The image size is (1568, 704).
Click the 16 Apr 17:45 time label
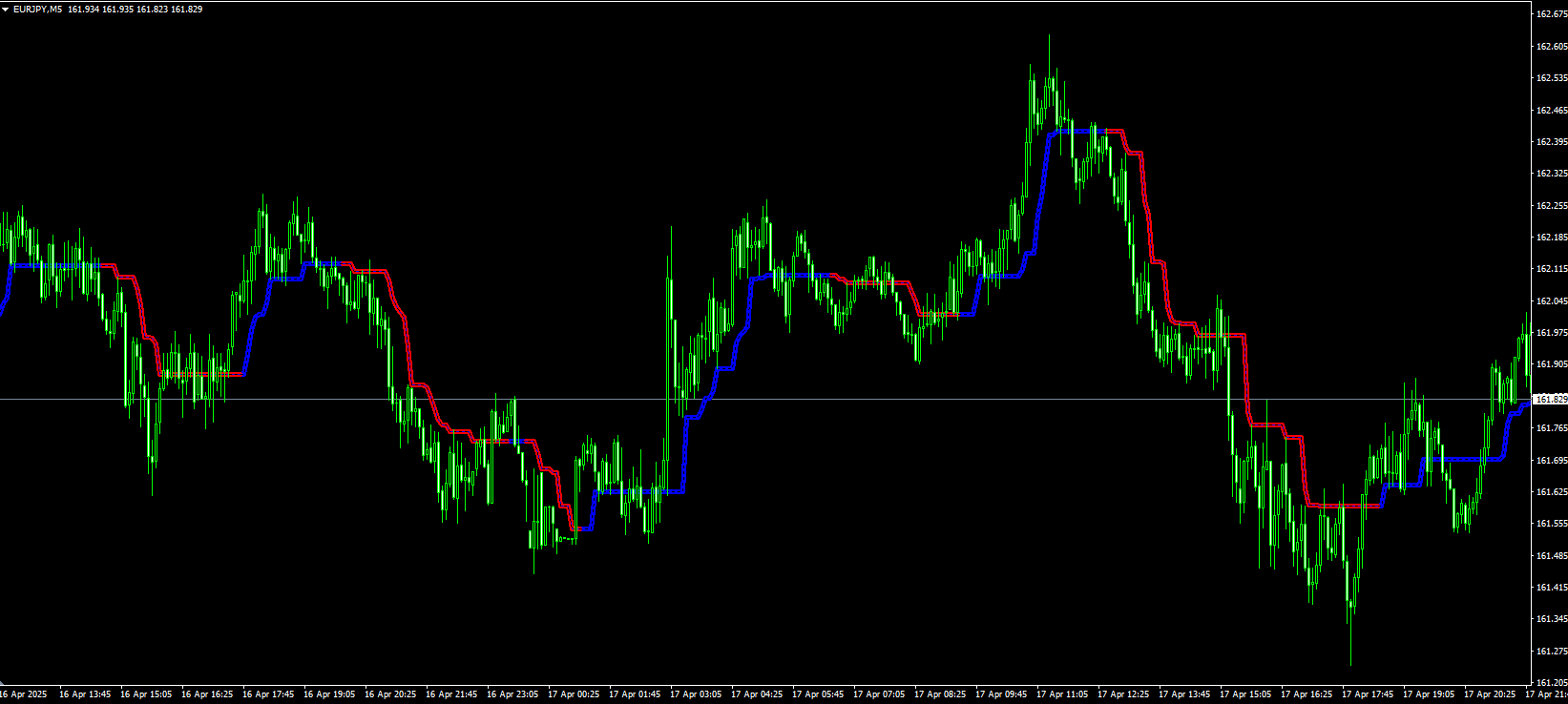tap(268, 694)
